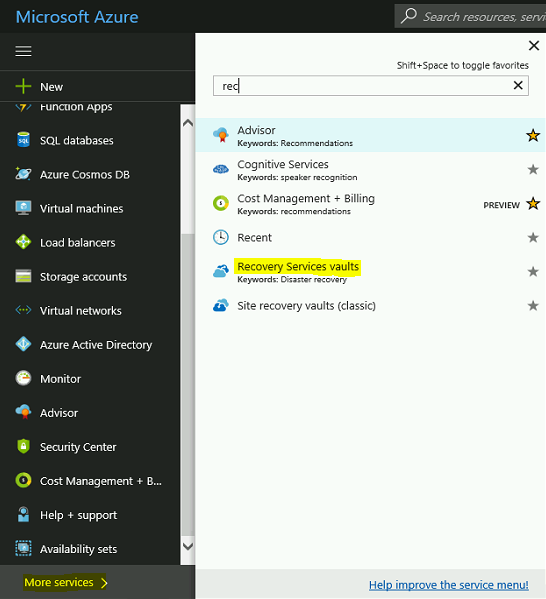Toggle the hamburger sidebar menu

pyautogui.click(x=23, y=51)
